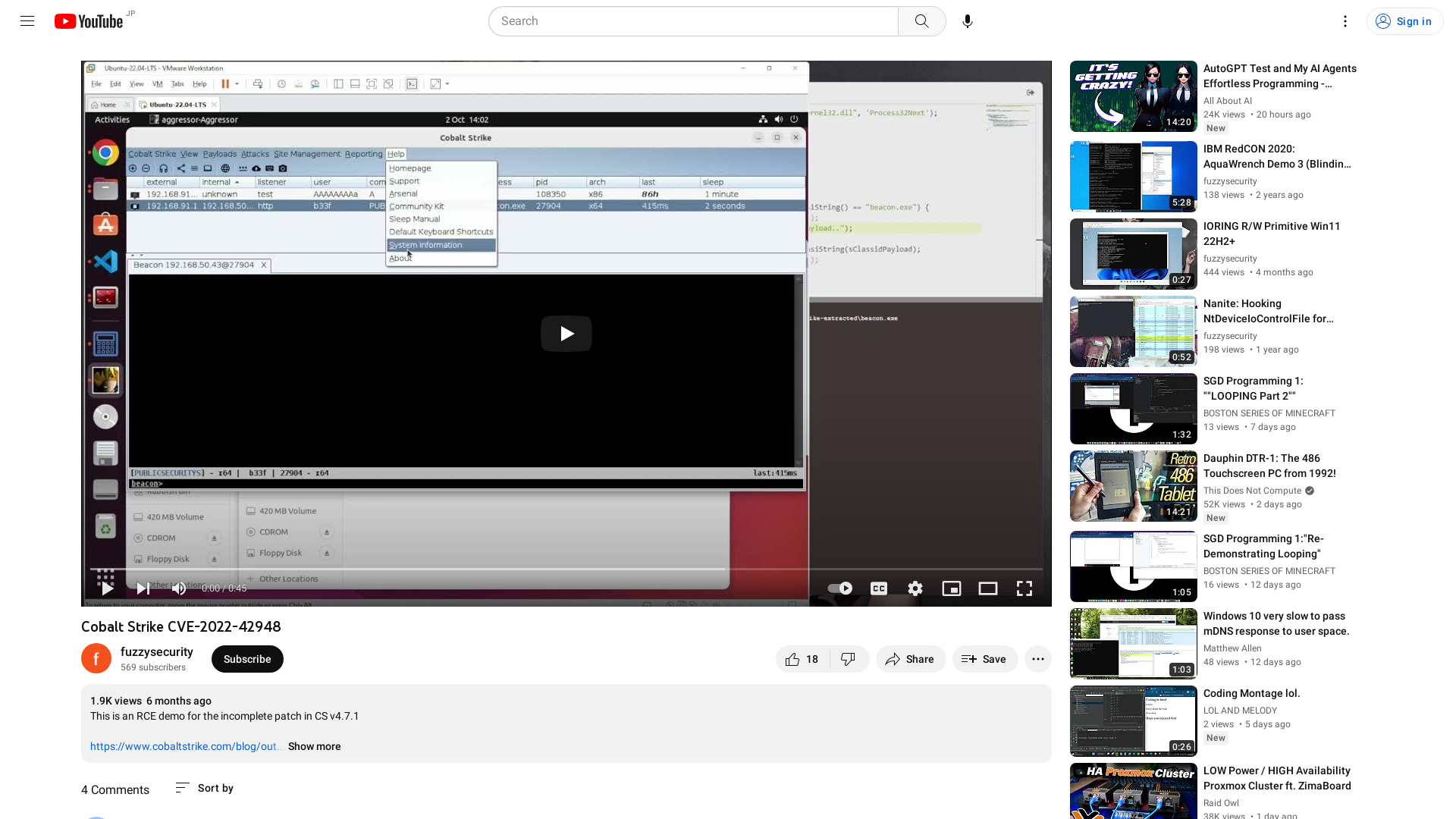Viewport: 1456px width, 819px height.
Task: Open the guide via the hamburger menu icon
Action: point(27,20)
